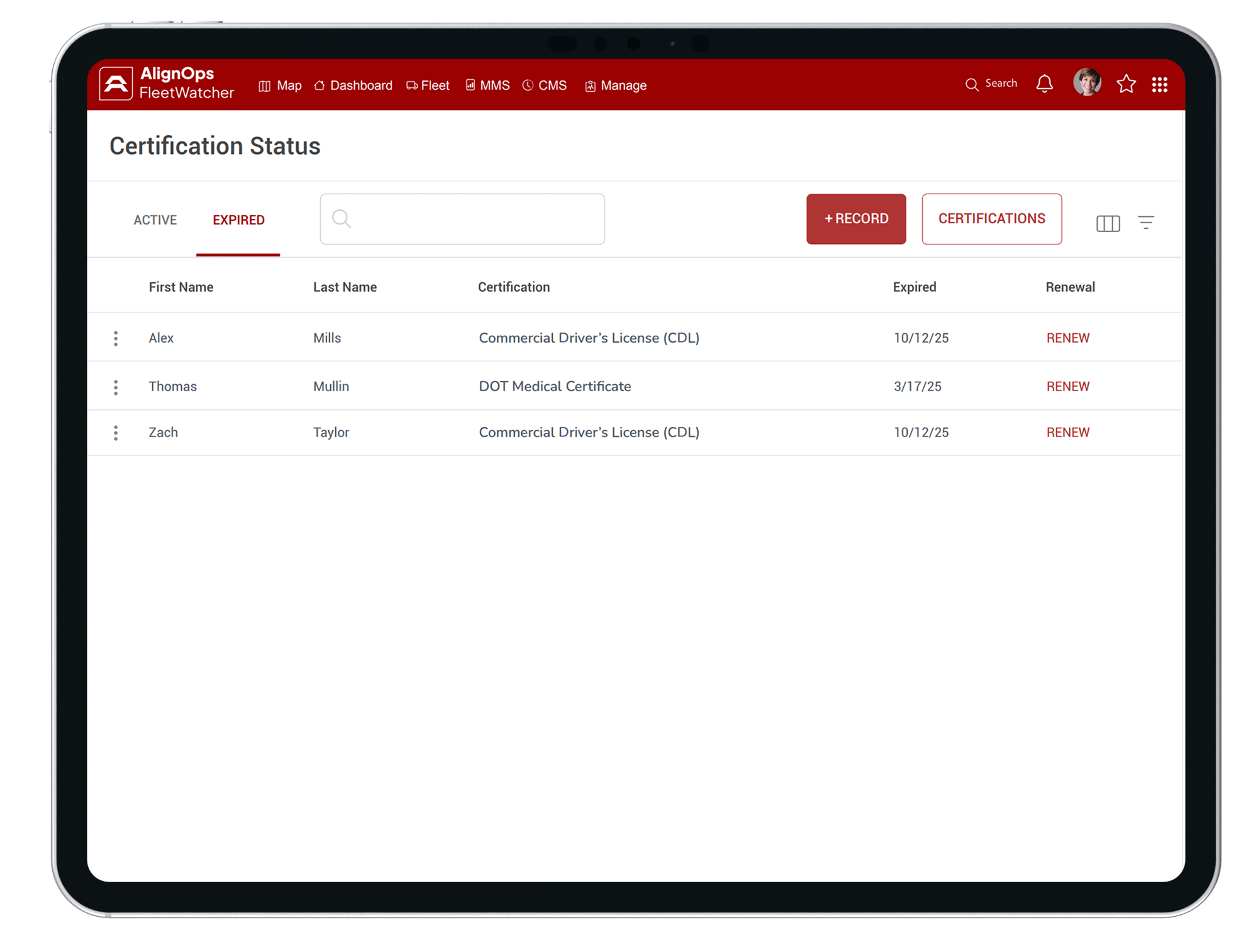Sort by Certification column header

514,287
